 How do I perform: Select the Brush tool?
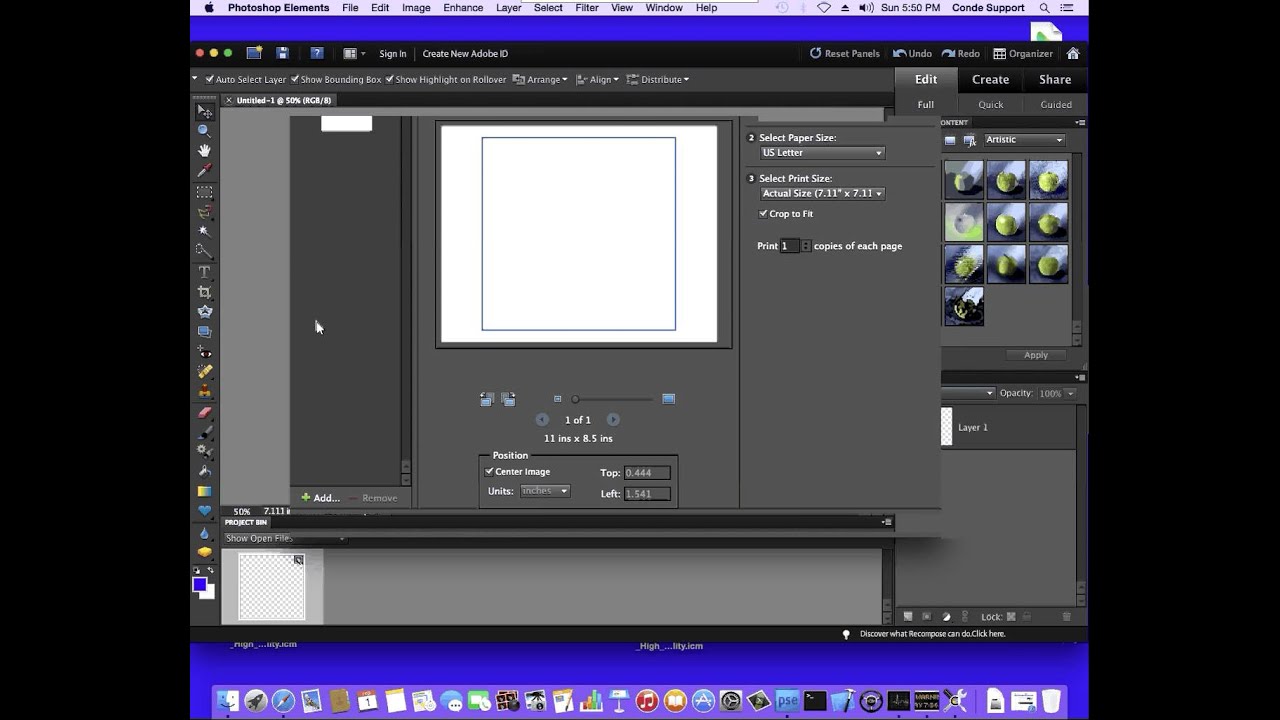(x=204, y=432)
